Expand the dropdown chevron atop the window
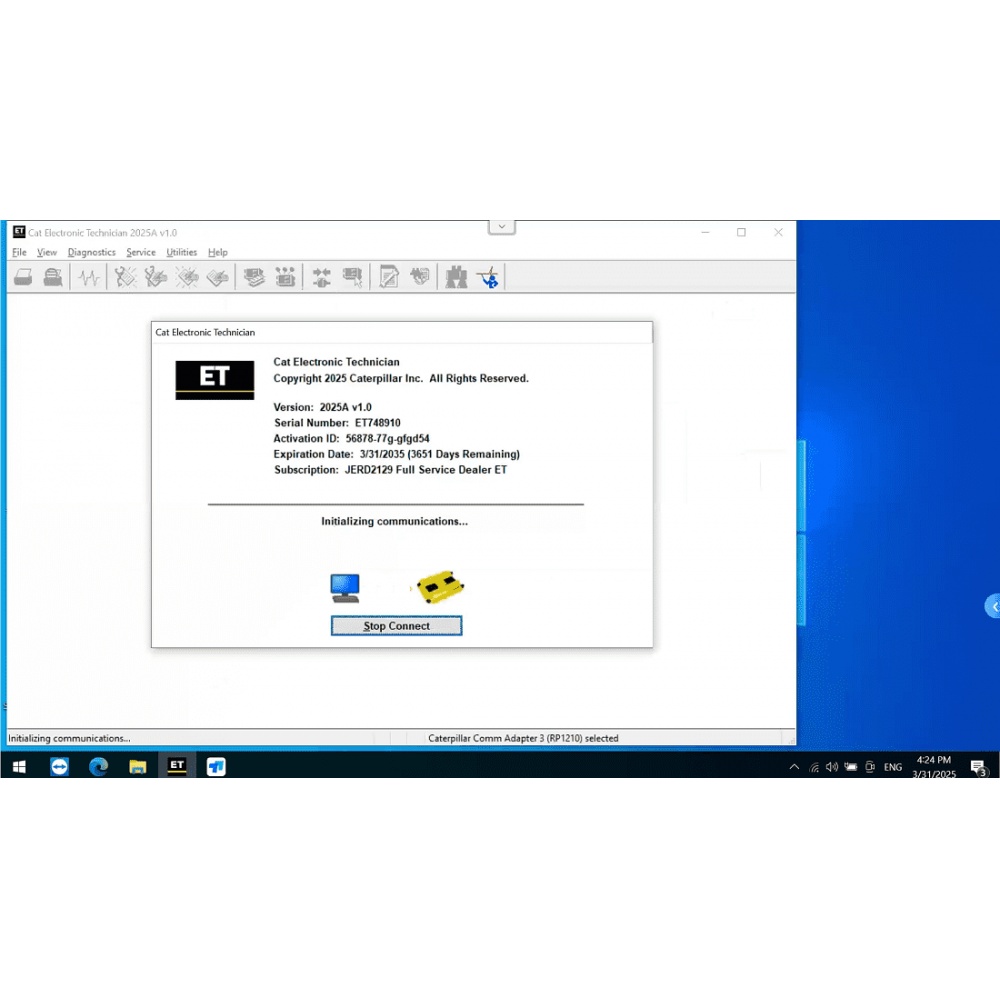Viewport: 1000px width, 1000px height. pos(502,227)
